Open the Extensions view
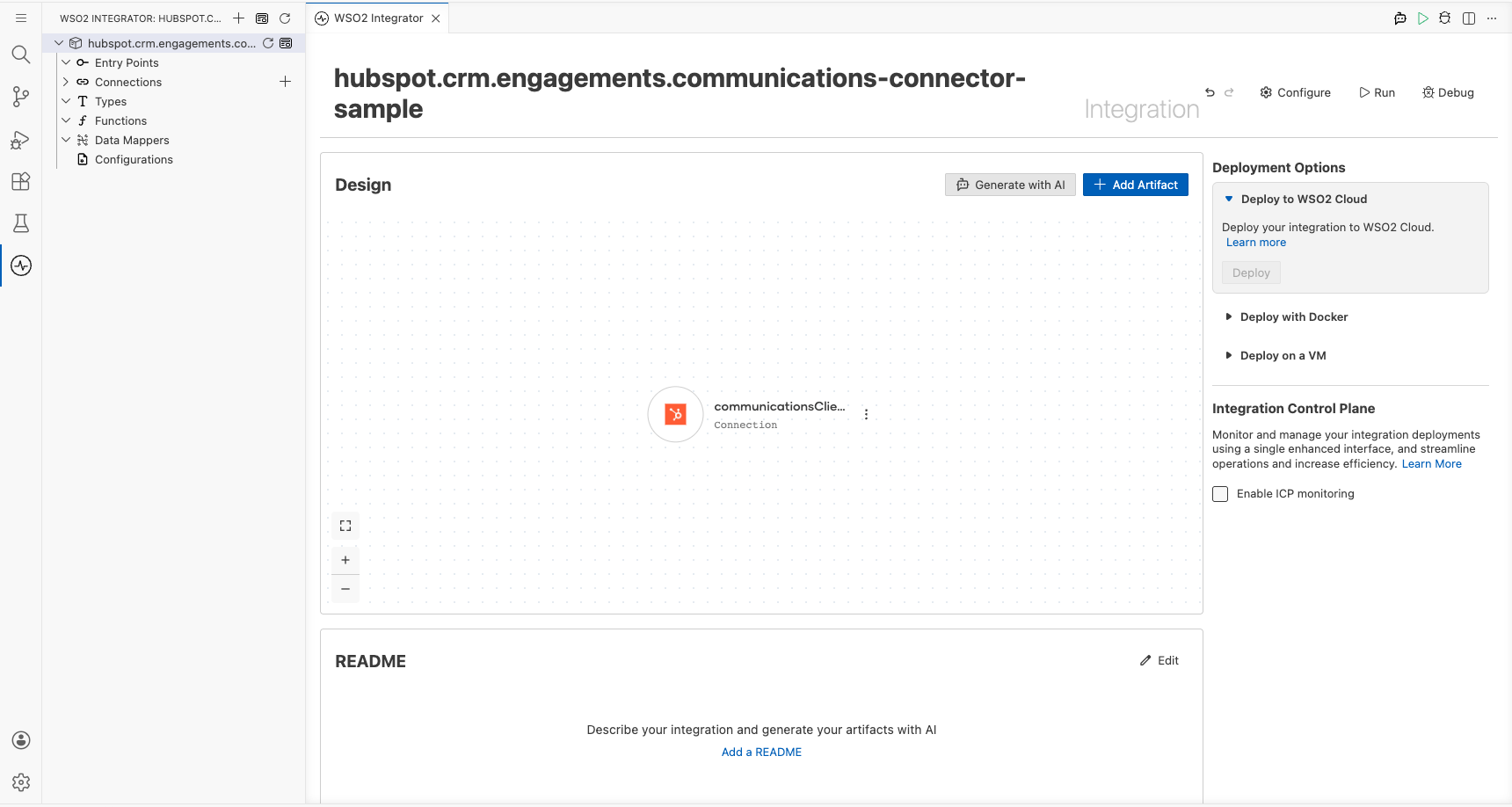 21,181
